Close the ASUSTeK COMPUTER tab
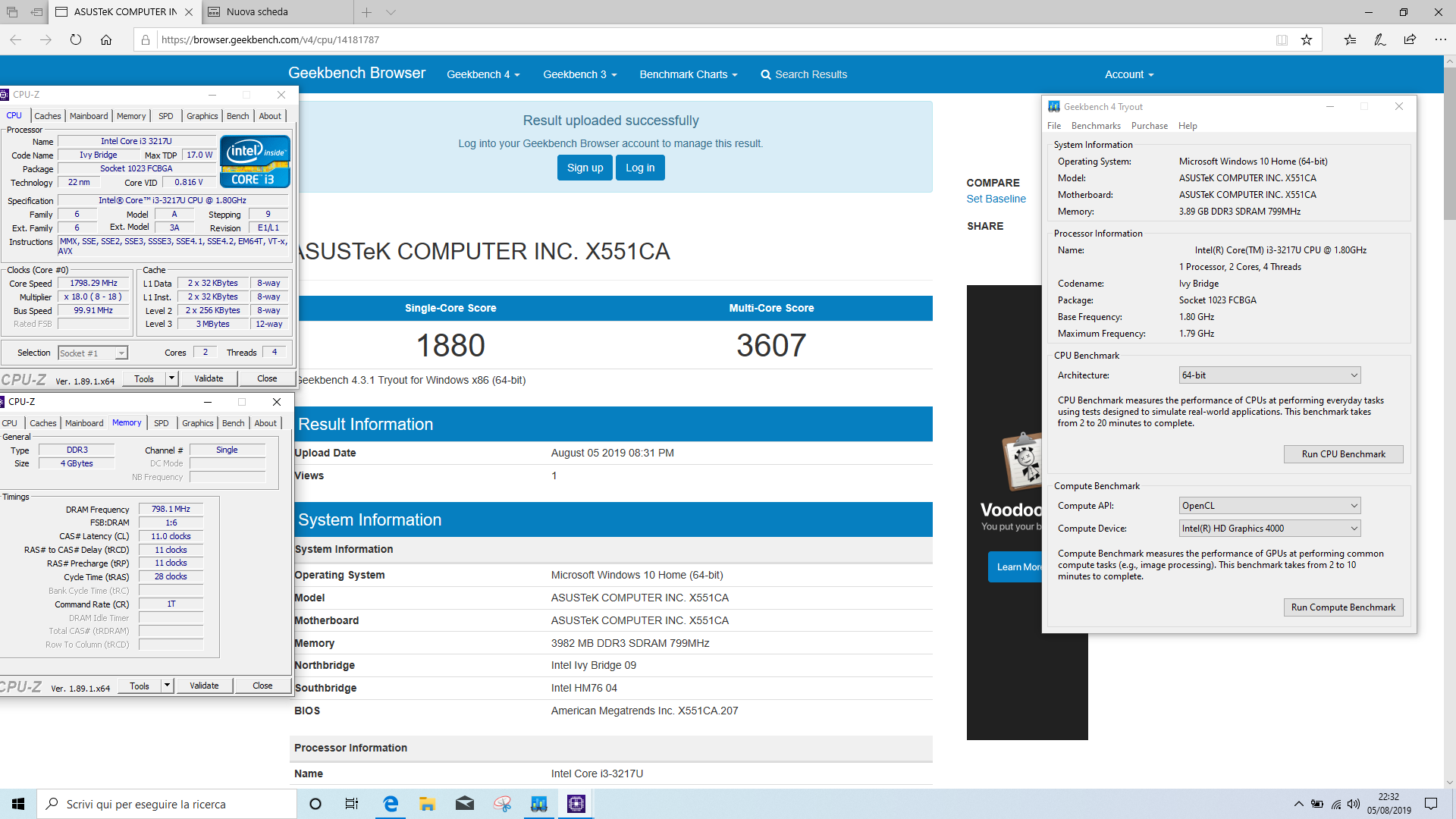 coord(189,12)
